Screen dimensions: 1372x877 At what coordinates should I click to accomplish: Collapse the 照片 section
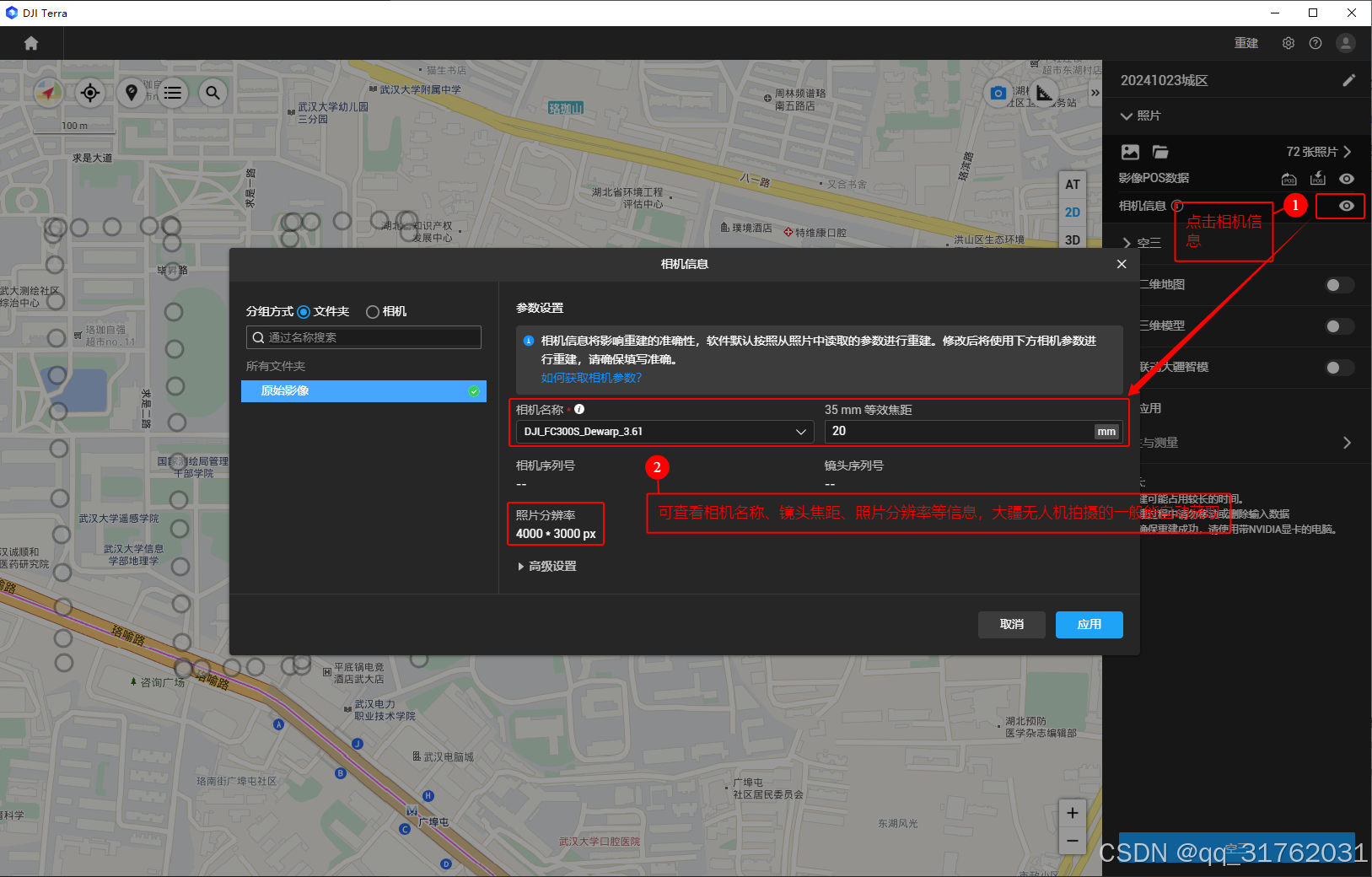click(1127, 116)
